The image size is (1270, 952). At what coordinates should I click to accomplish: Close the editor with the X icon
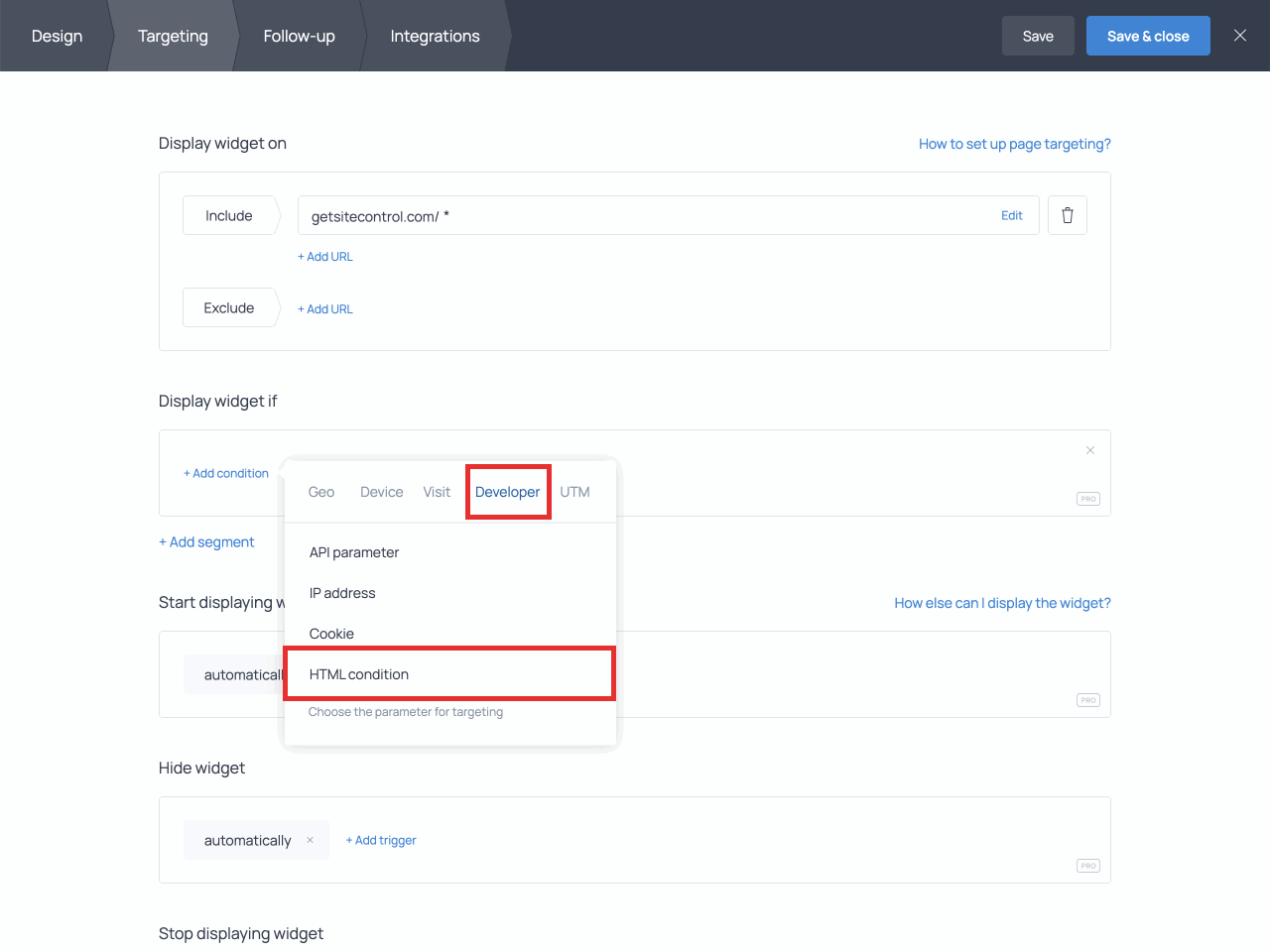pos(1239,36)
